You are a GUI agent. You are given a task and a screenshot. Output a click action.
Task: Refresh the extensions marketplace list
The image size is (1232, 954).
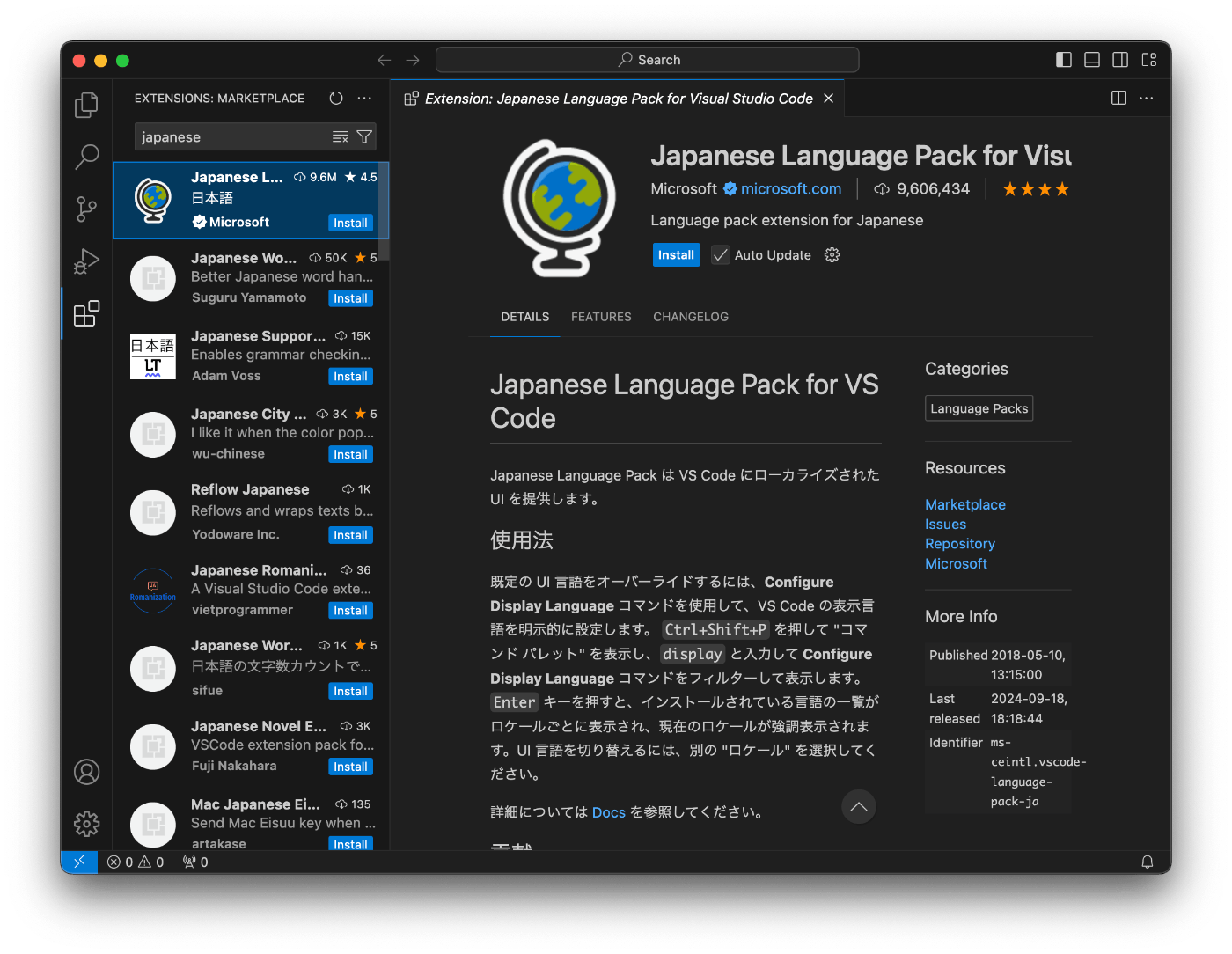tap(336, 99)
